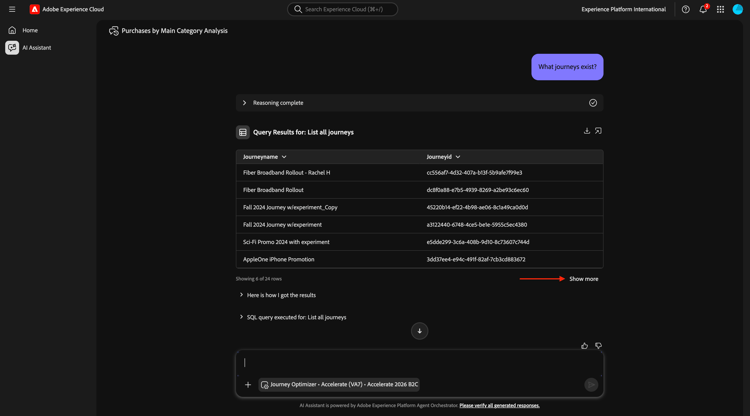Click the reasoning complete checkmark icon
This screenshot has height=416, width=750.
(593, 103)
